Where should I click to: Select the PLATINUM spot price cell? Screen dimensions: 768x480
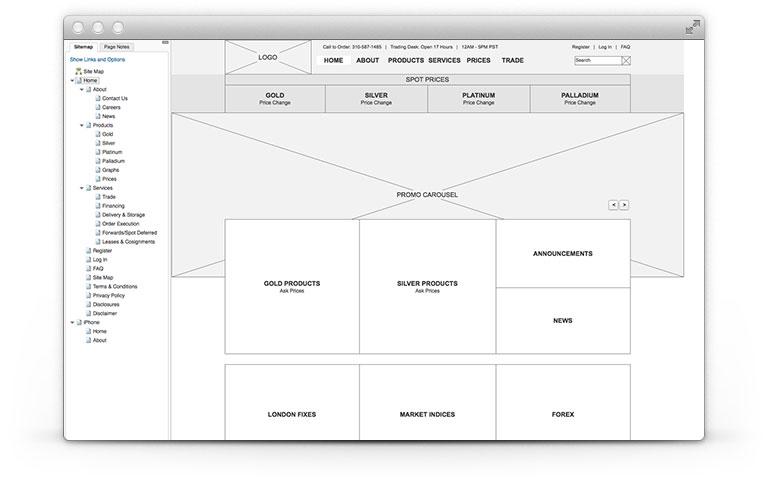(x=479, y=99)
